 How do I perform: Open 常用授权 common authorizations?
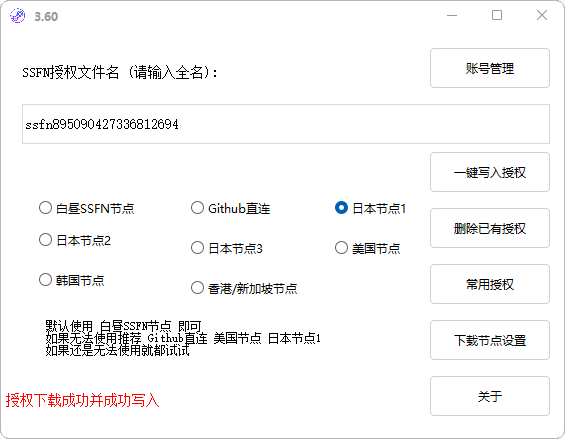click(490, 284)
